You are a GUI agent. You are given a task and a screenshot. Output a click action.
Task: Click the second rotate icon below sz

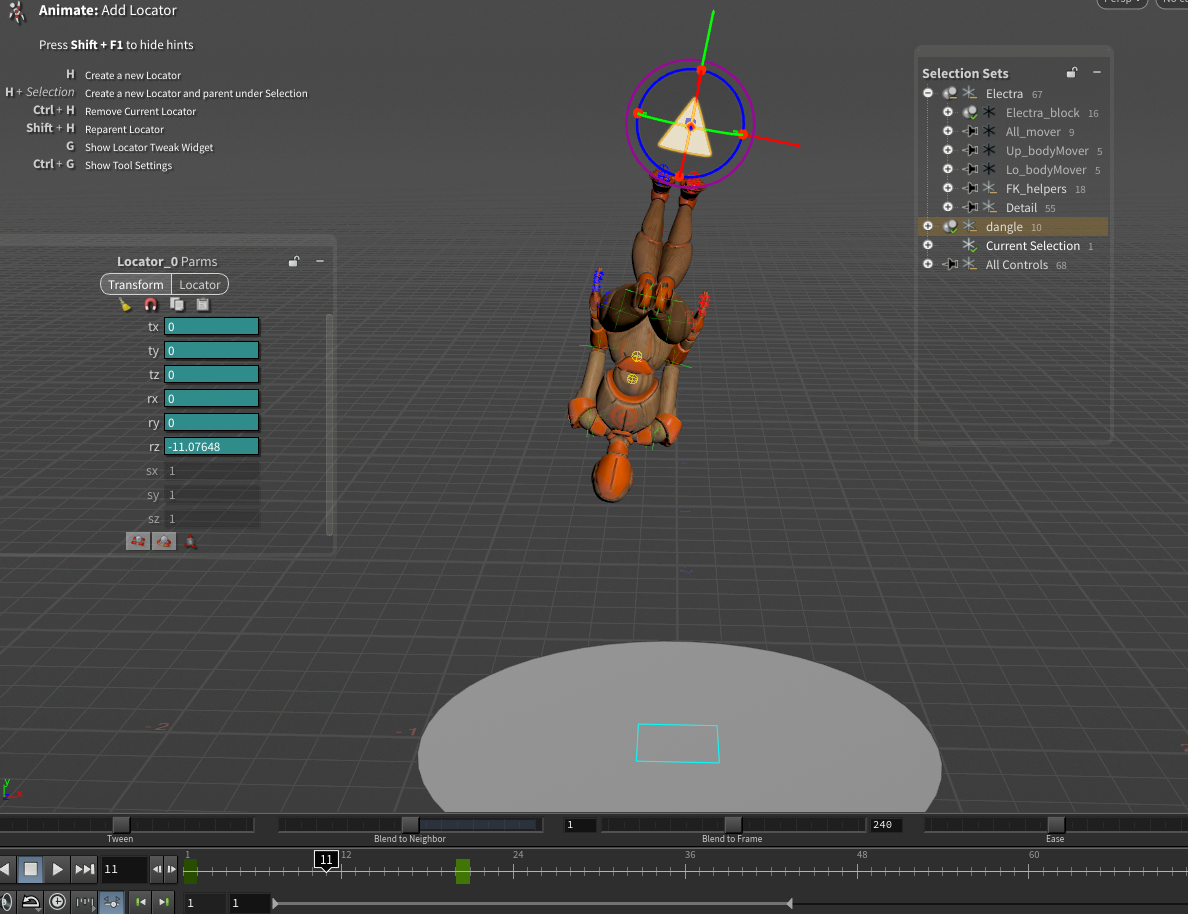point(164,541)
